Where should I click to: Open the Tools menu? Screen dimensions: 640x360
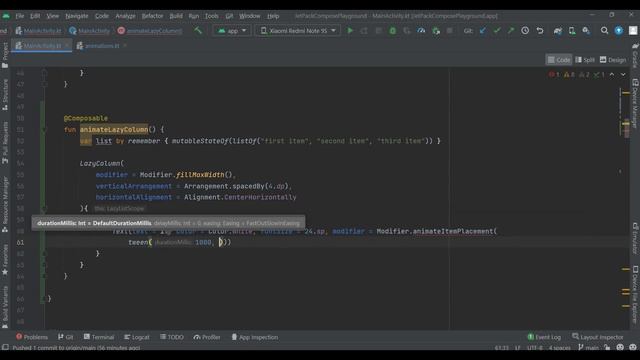[211, 16]
